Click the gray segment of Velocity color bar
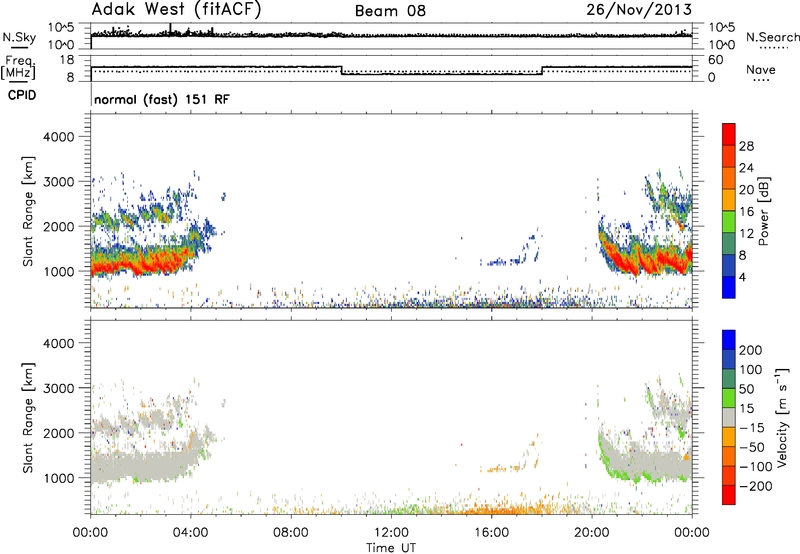This screenshot has width=800, height=554. click(x=729, y=417)
